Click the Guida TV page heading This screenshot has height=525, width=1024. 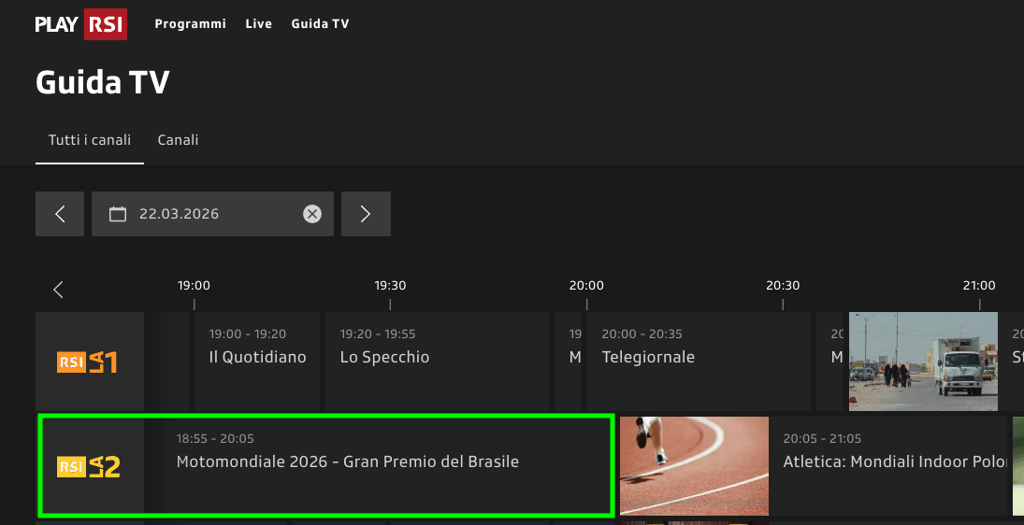coord(103,82)
